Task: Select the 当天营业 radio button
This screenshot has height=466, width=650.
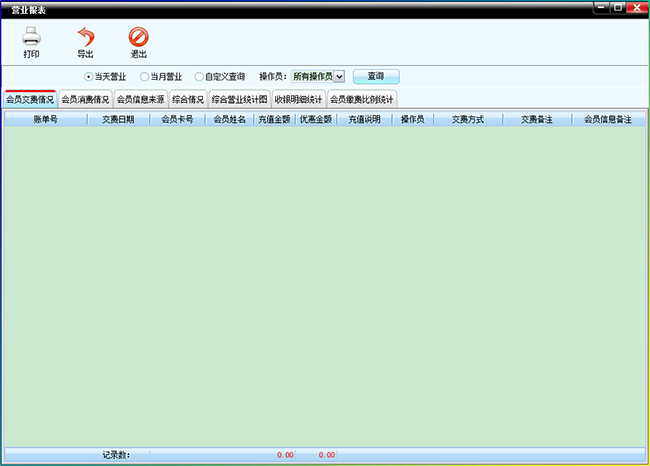Action: 88,76
